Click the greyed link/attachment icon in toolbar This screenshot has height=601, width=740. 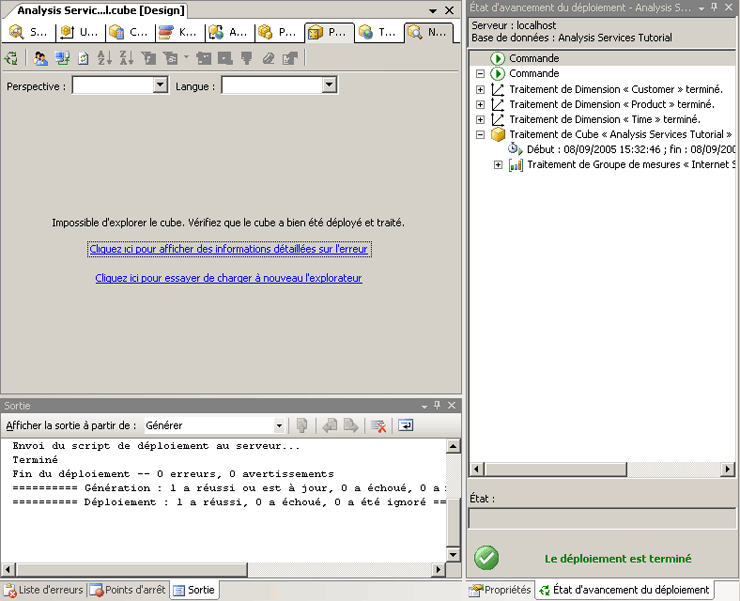tap(268, 58)
